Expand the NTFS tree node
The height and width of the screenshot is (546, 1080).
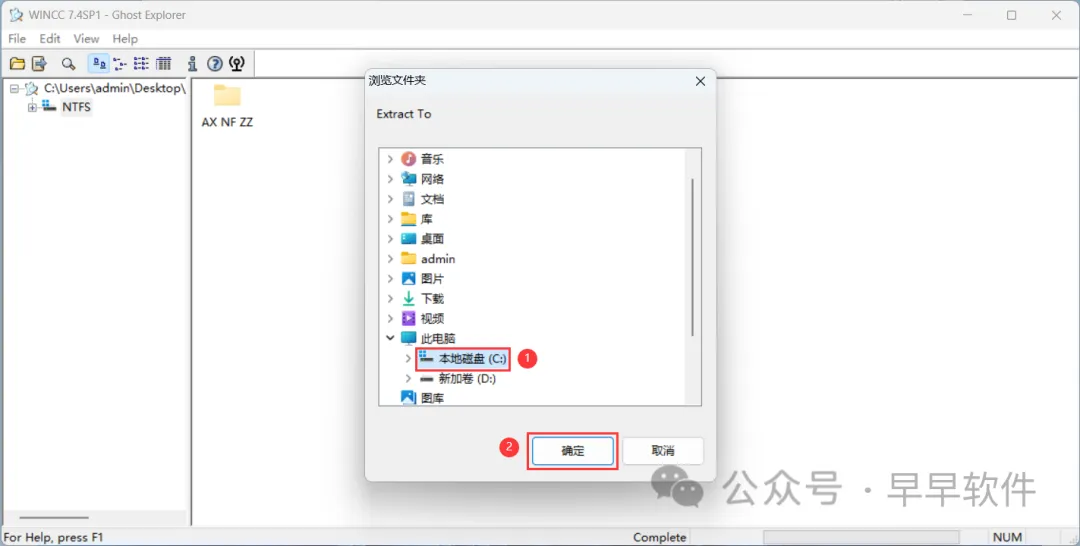32,107
